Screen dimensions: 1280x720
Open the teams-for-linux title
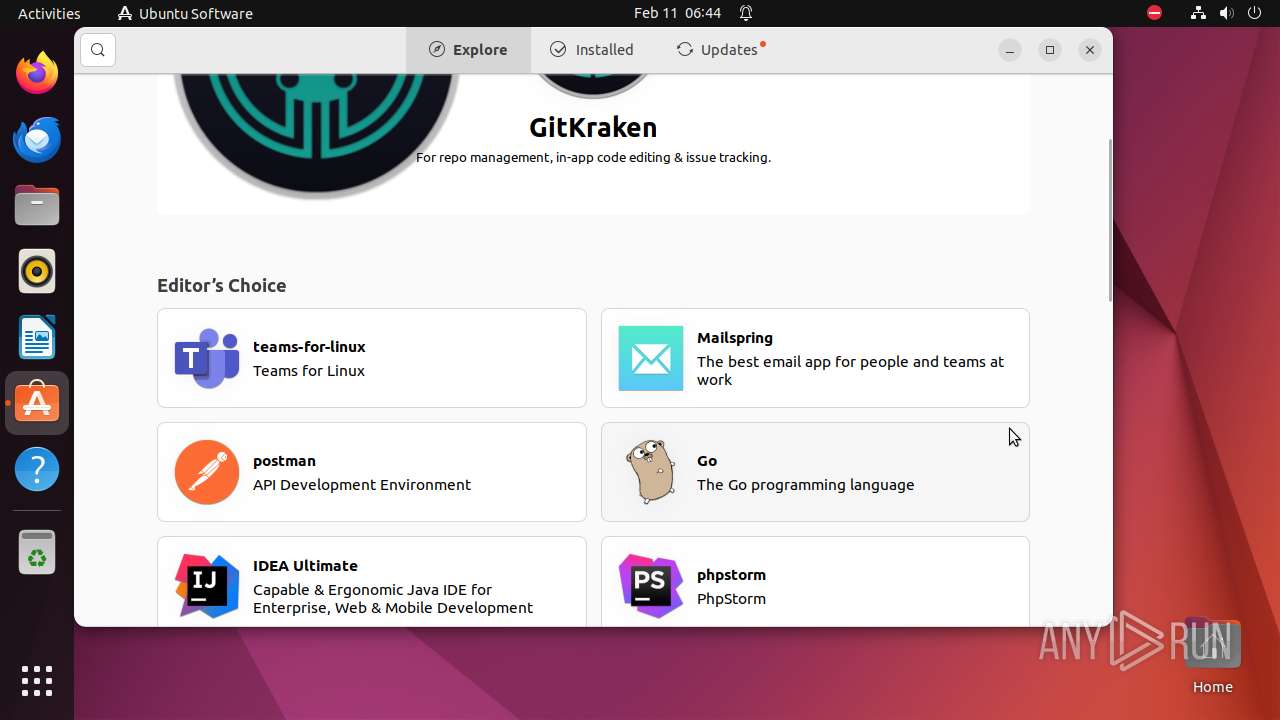tap(309, 347)
